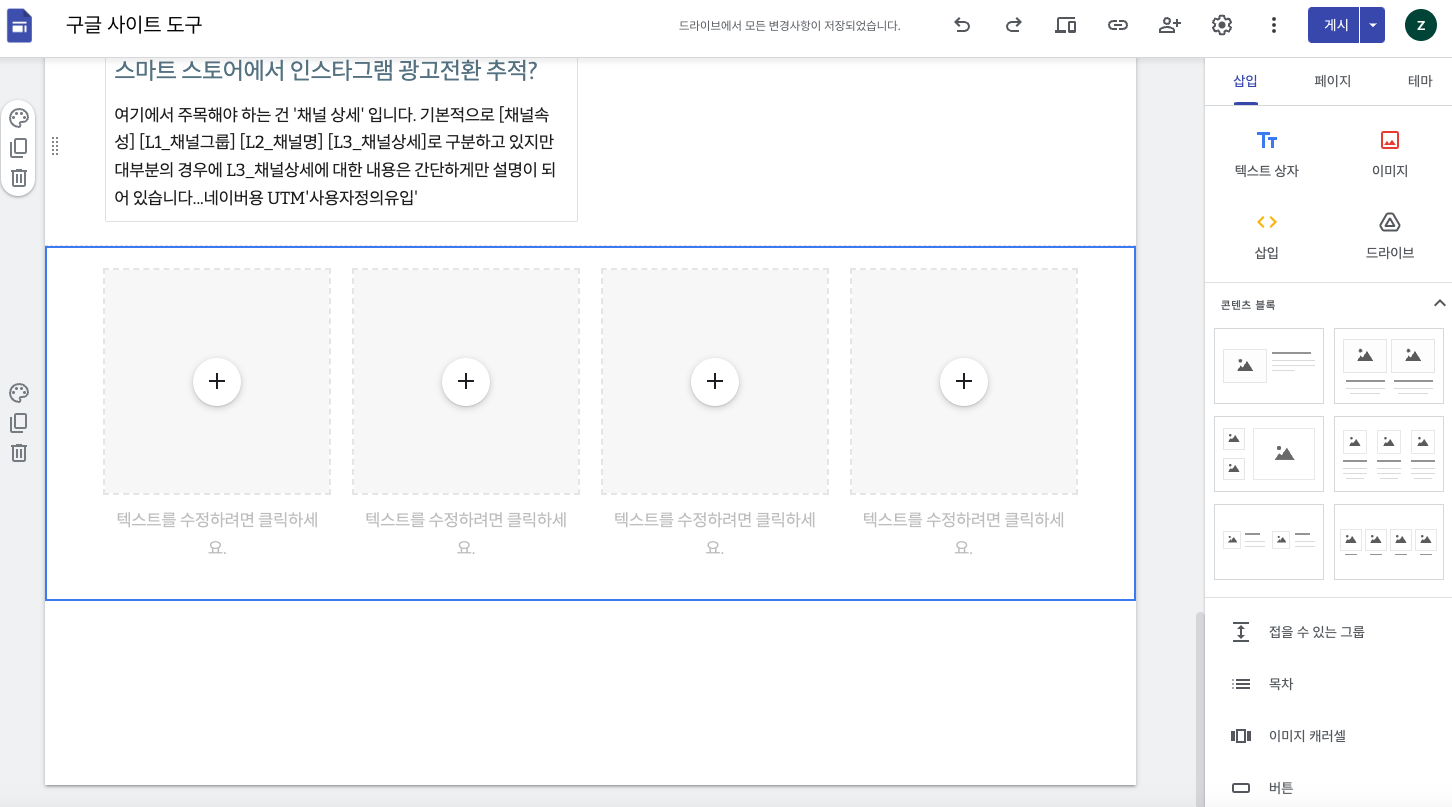Select the heading 스마트 스토어에서 인스타그램 광고전환 추적?
Screen dimensions: 1452x807
click(326, 70)
